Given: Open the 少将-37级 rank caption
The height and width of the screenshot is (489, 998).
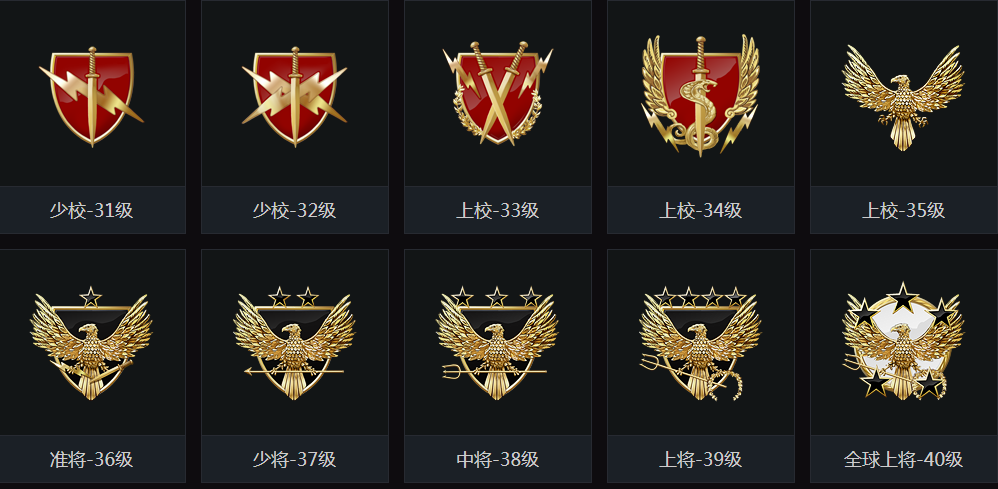Looking at the screenshot, I should coord(294,459).
